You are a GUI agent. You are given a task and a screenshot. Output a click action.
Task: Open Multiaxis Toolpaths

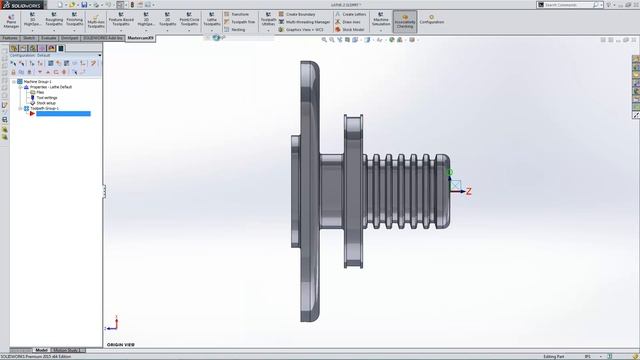pyautogui.click(x=96, y=22)
